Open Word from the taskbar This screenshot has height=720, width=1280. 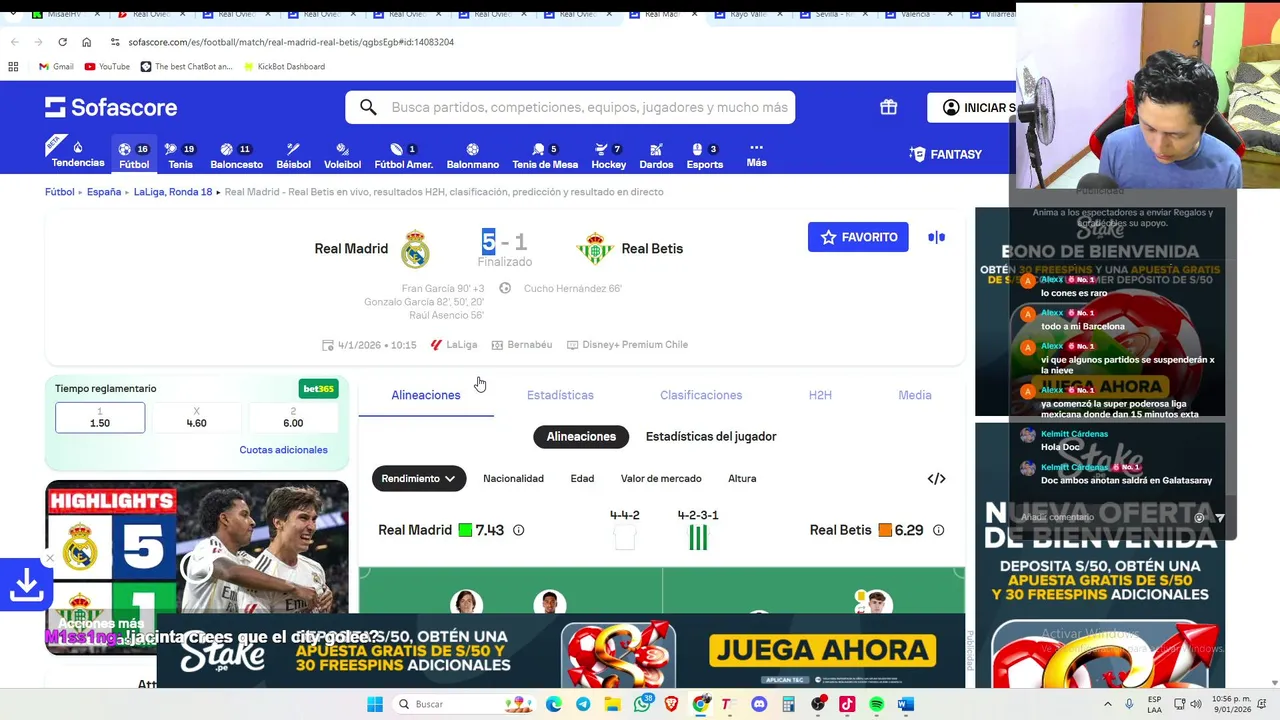click(906, 704)
